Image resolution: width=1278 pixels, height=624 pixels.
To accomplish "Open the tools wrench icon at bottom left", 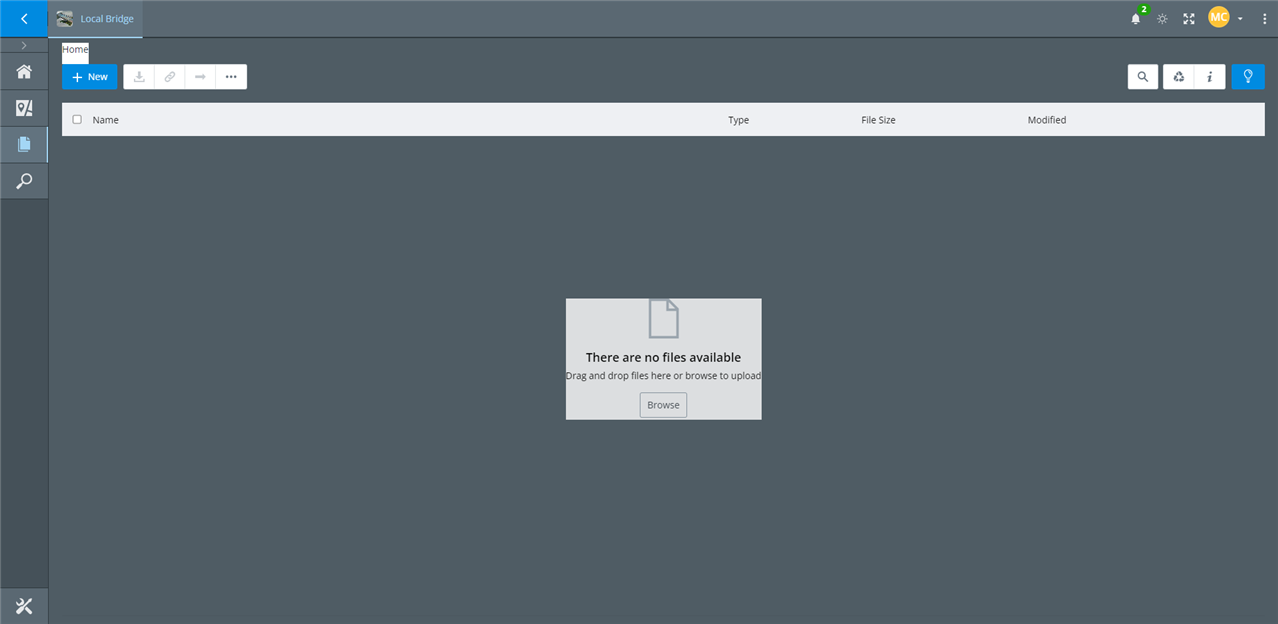I will coord(23,605).
